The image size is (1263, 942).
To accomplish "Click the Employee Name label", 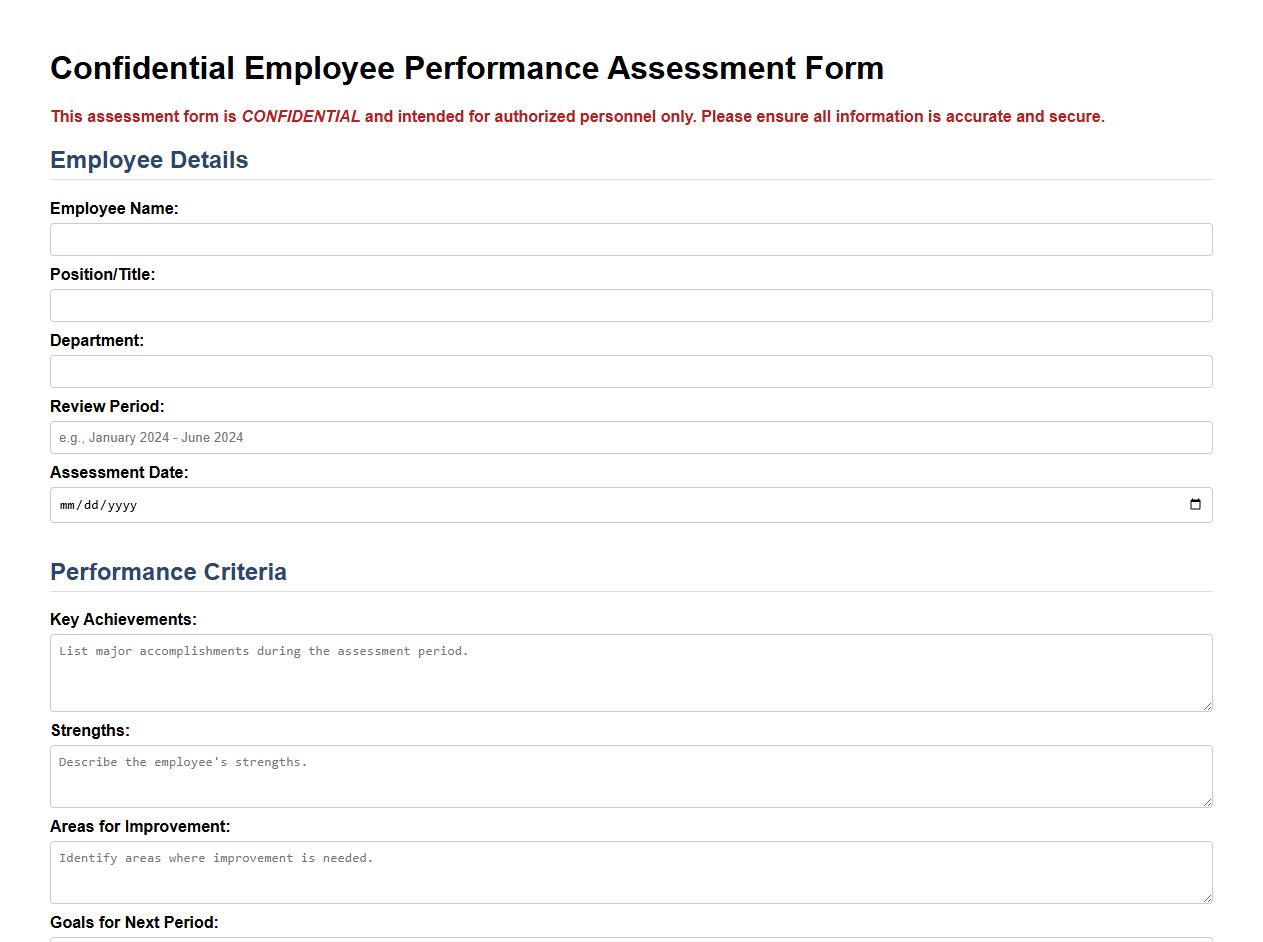I will coord(114,208).
